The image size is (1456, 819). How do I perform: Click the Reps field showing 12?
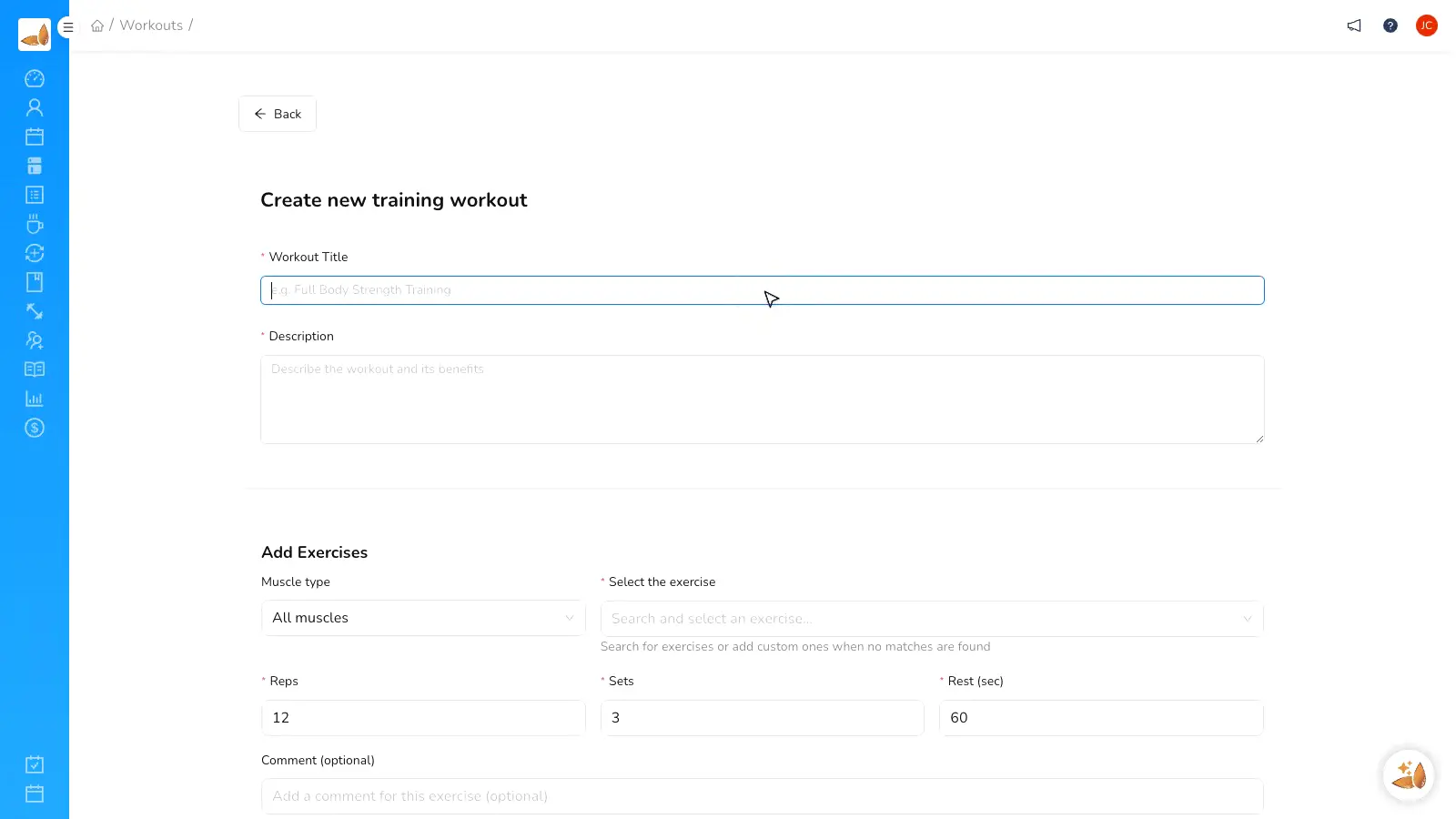click(423, 718)
